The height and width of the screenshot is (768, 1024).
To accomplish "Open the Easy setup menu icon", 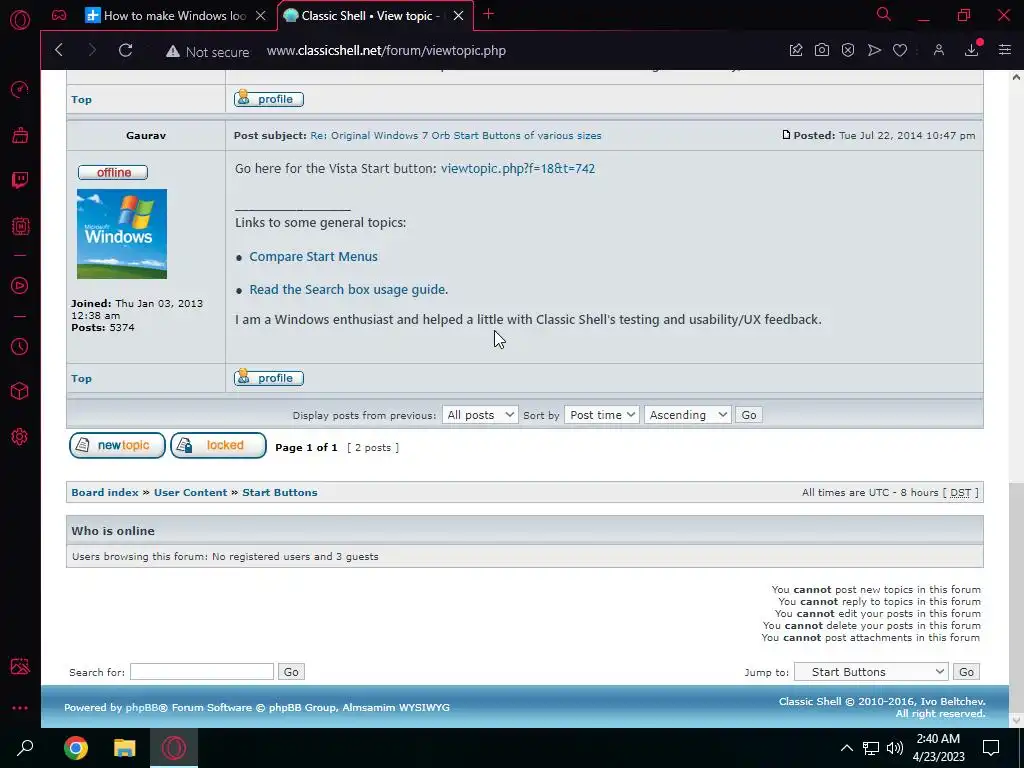I will tap(1004, 50).
